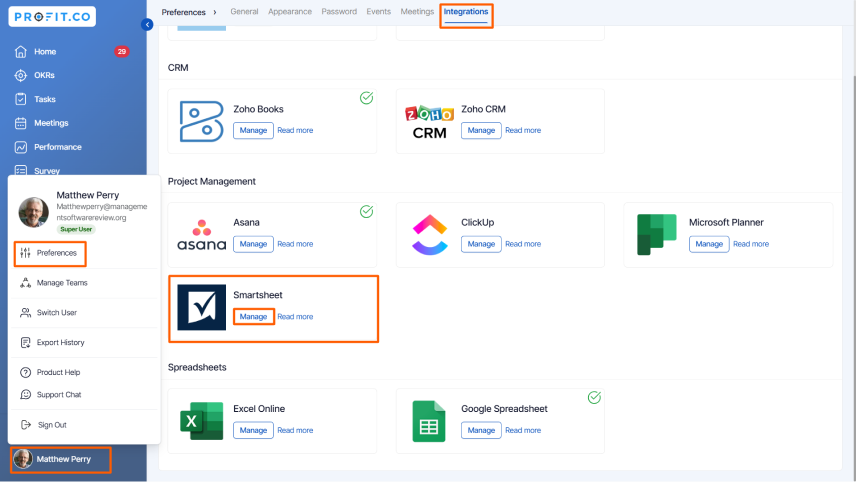Read more about Smartsheet
Image resolution: width=856 pixels, height=482 pixels.
tap(295, 317)
